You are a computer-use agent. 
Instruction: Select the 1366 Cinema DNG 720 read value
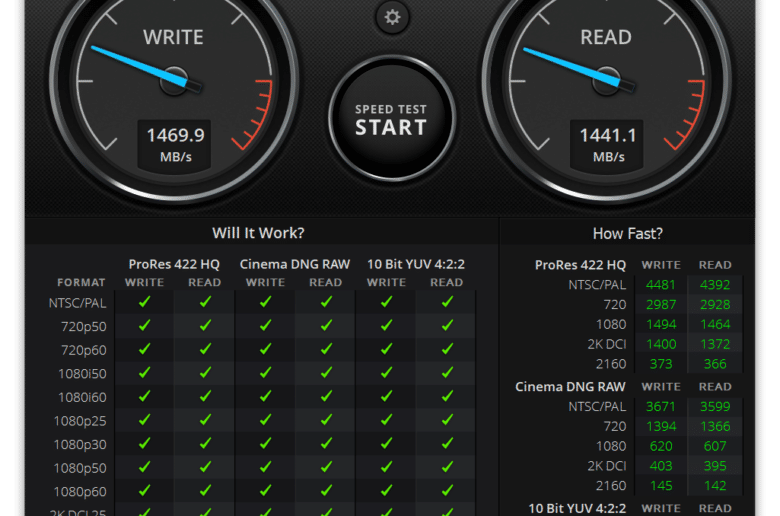point(715,426)
